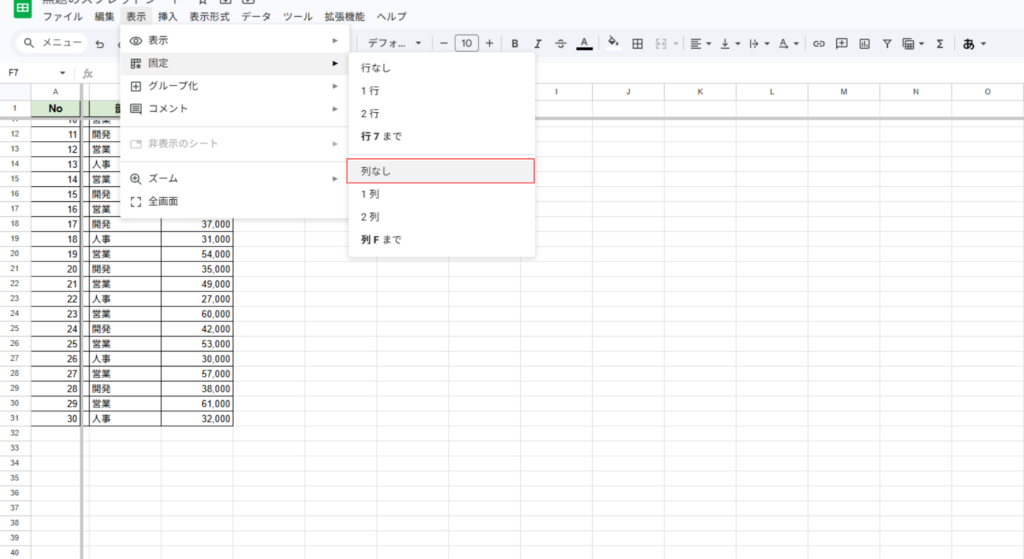The width and height of the screenshot is (1024, 559).
Task: Open the horizontal align dropdown
Action: pos(700,43)
